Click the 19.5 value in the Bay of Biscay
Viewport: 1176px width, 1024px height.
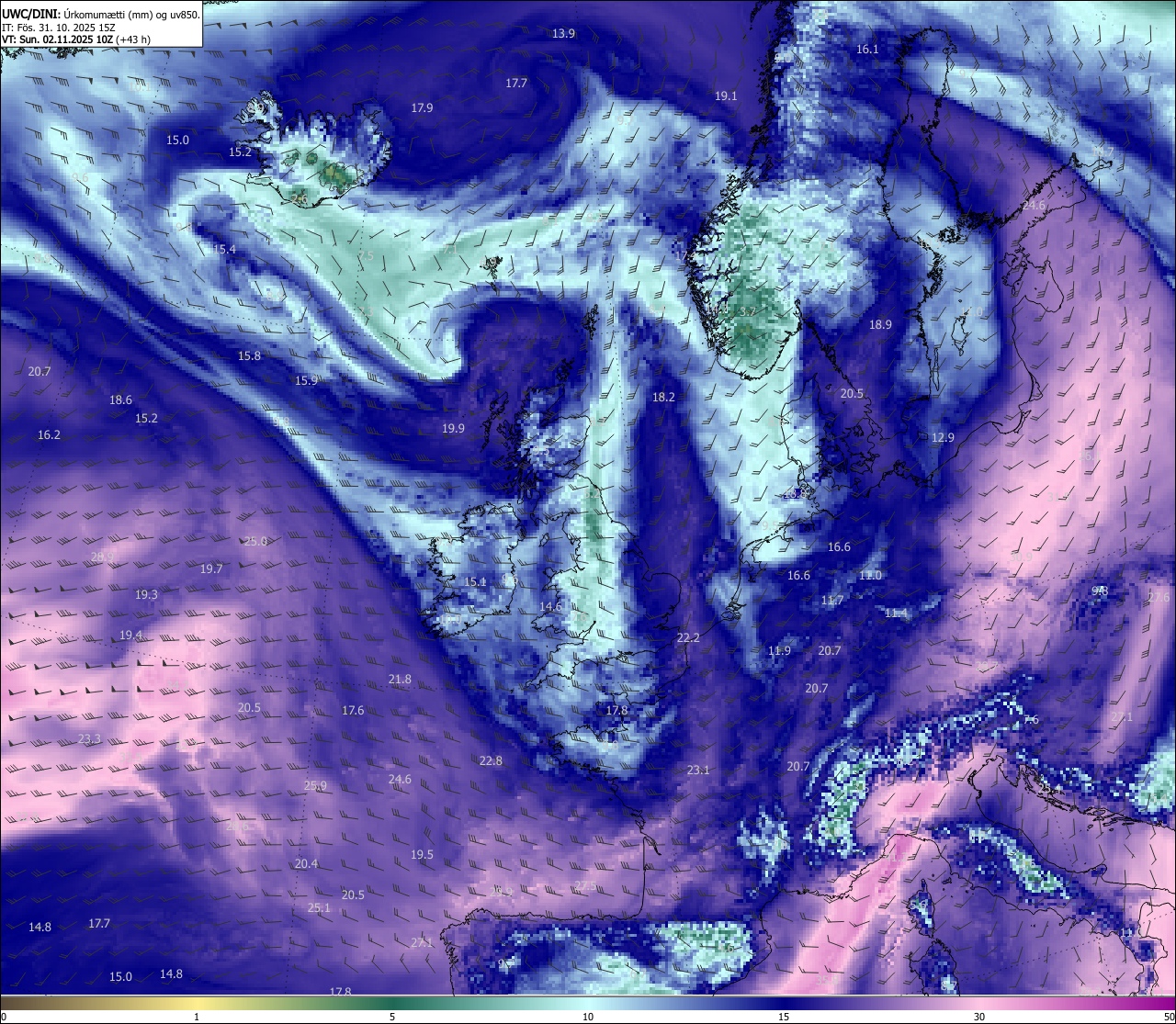point(422,854)
